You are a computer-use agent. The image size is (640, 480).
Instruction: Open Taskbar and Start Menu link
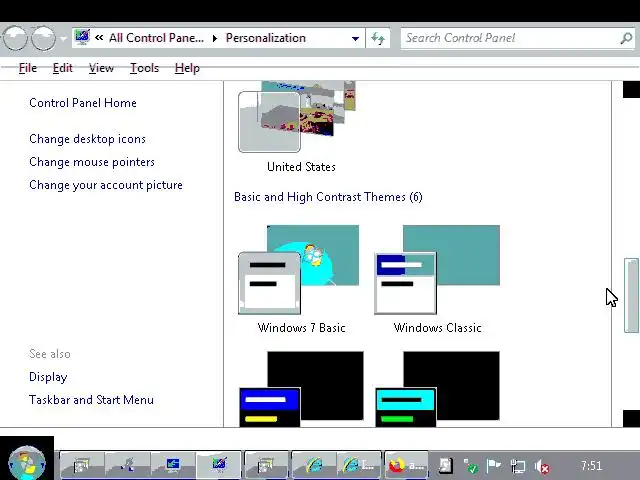click(x=91, y=400)
